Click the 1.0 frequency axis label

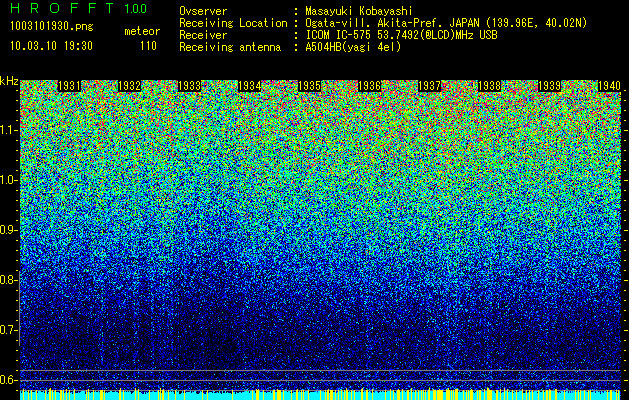[x=9, y=180]
